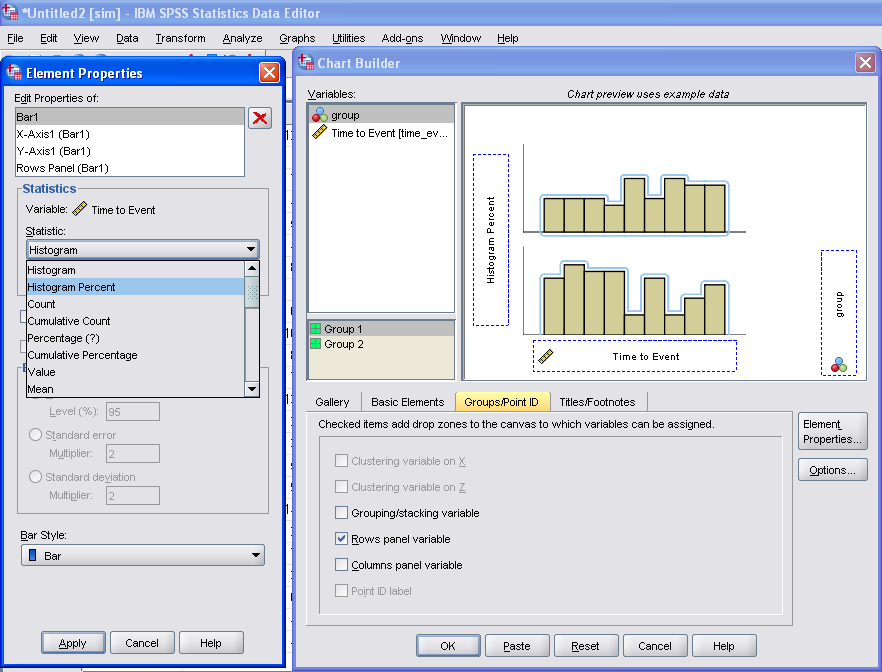
Task: Select Y-Axis1 (Bar1) in properties list
Action: 53,151
